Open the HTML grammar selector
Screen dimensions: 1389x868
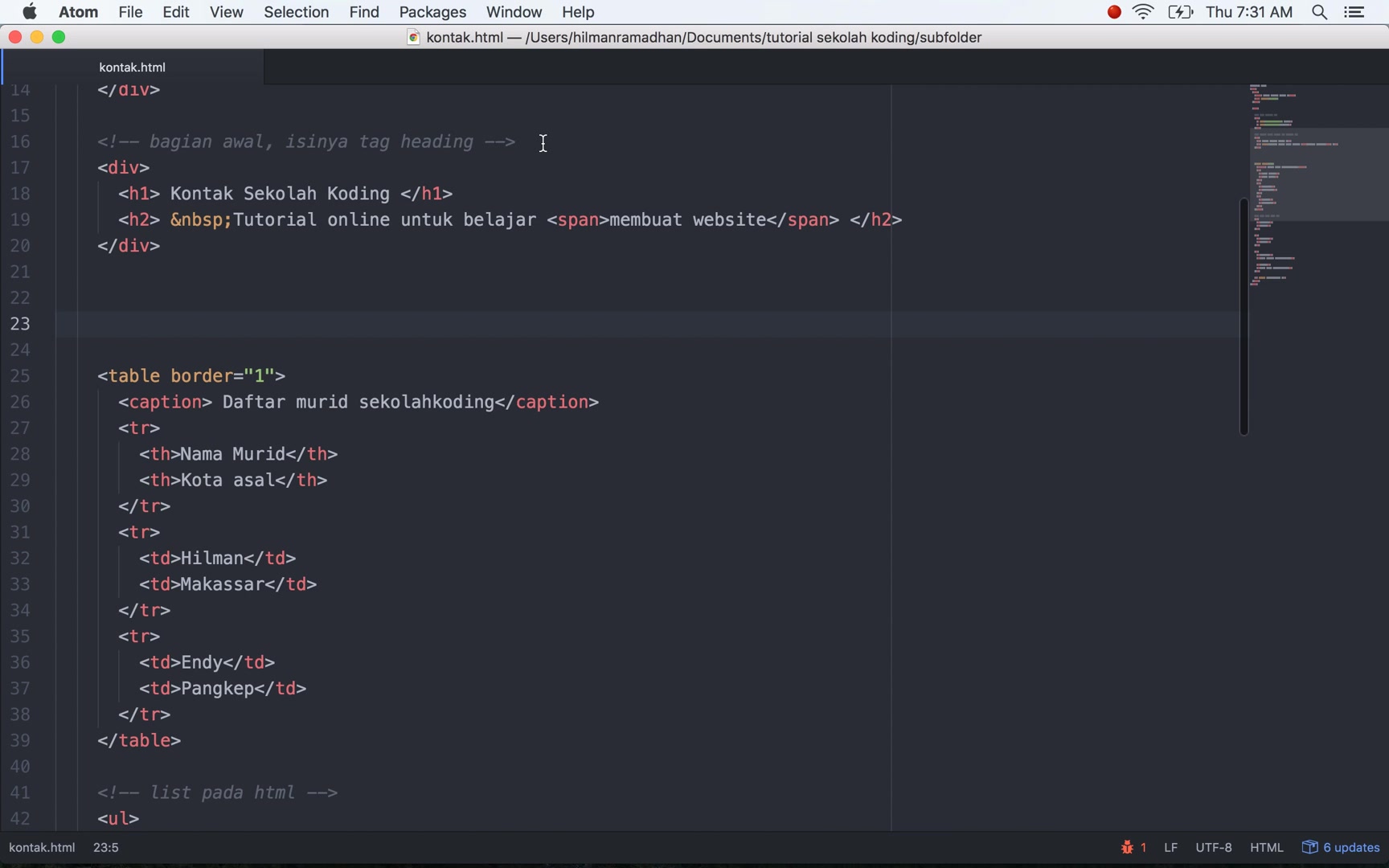[1267, 847]
